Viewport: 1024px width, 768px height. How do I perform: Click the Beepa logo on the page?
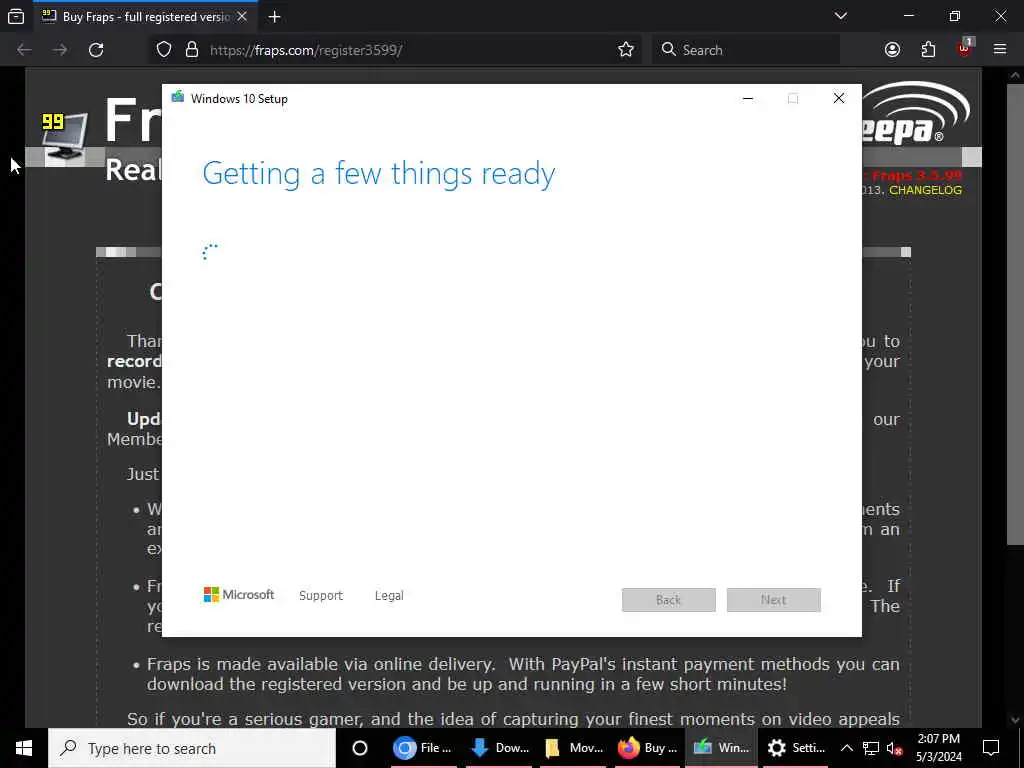tap(917, 113)
